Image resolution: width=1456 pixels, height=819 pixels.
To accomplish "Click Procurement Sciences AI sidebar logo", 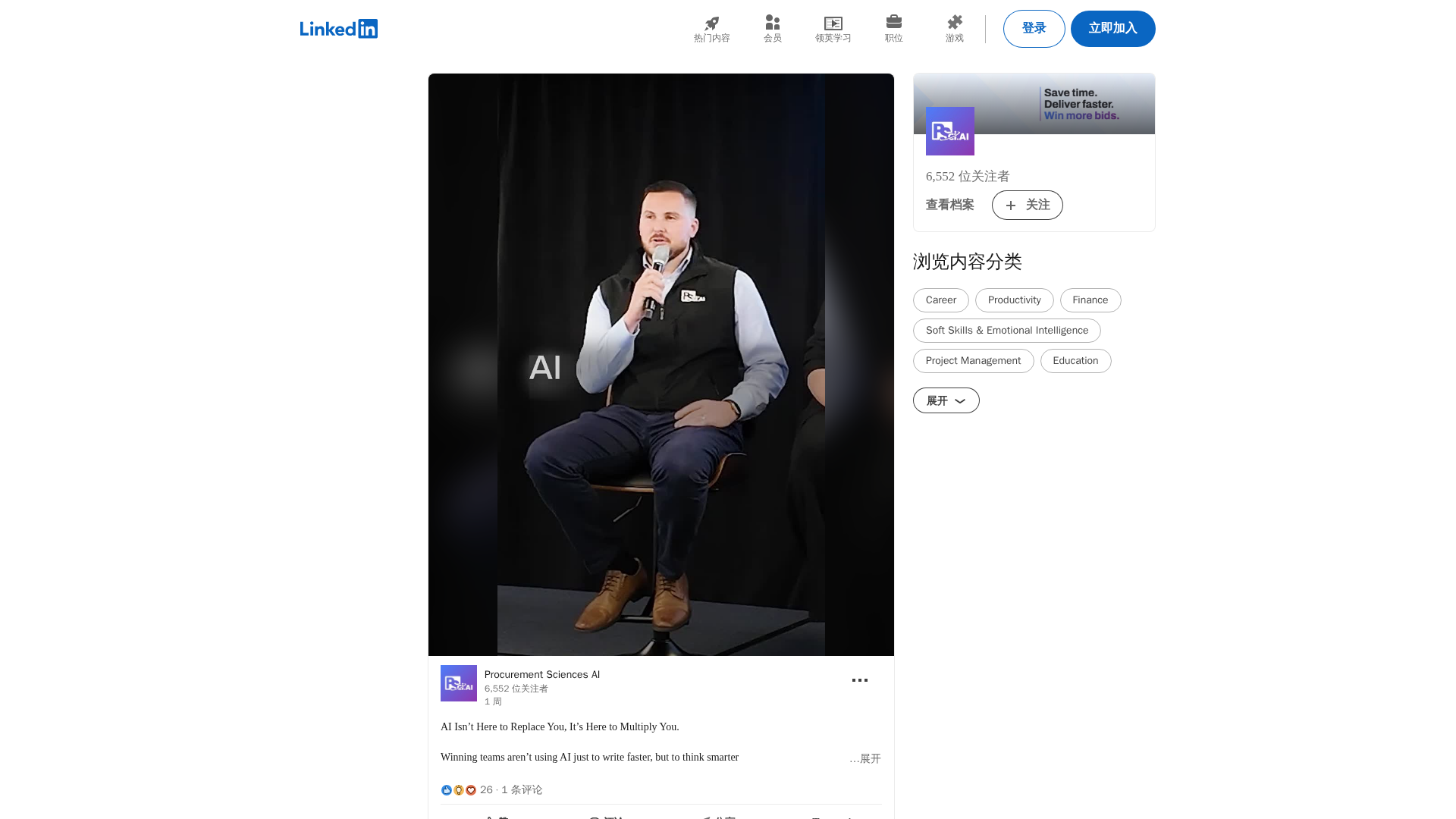I will point(949,131).
